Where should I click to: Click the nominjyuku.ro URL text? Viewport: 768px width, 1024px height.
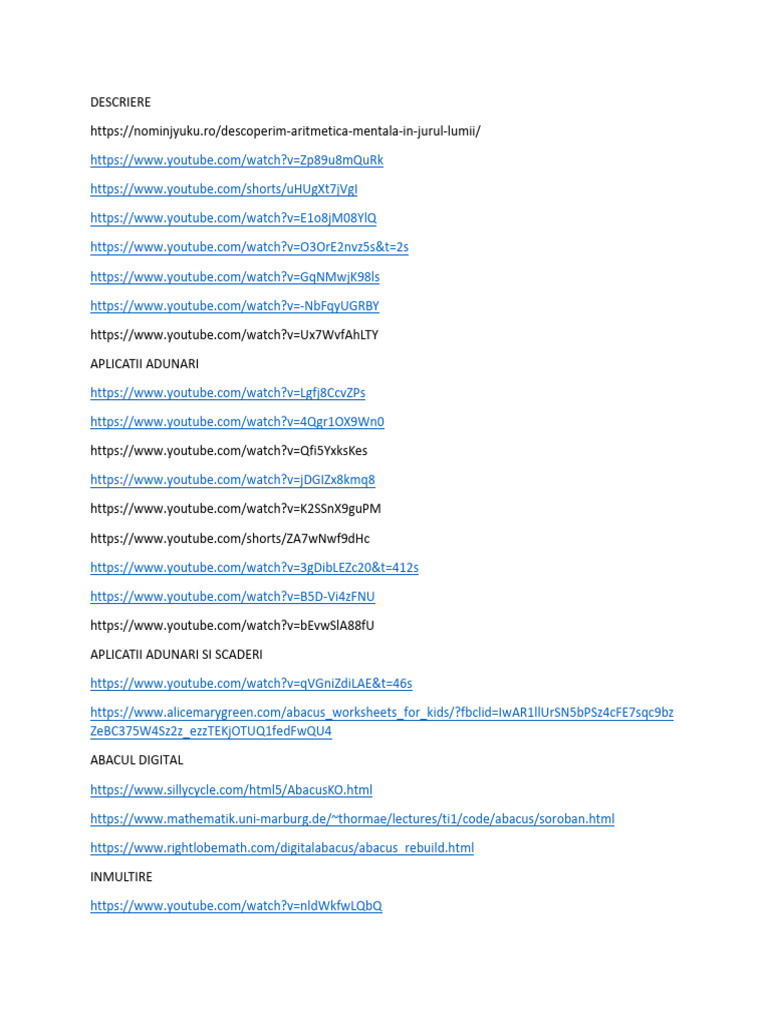[x=285, y=131]
